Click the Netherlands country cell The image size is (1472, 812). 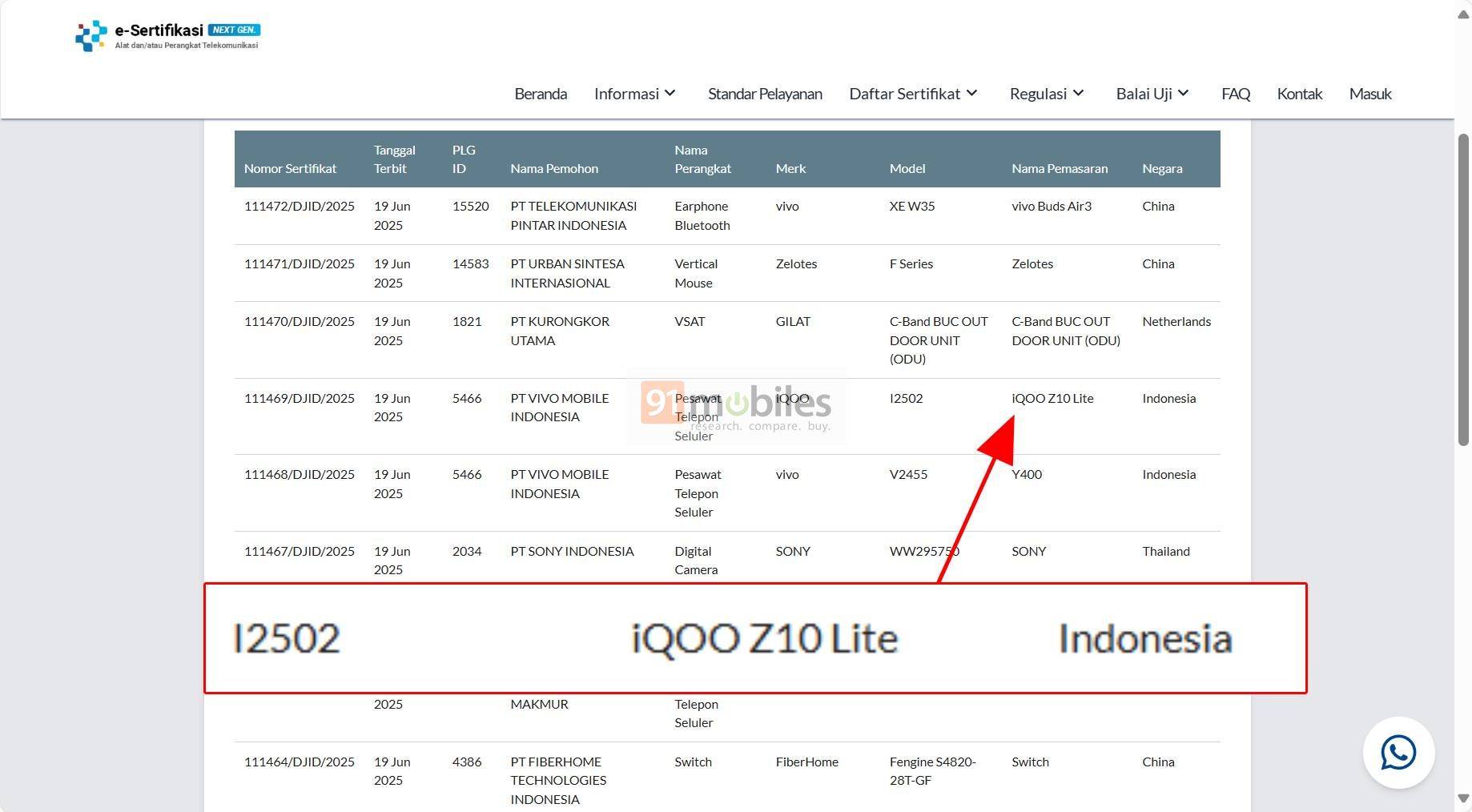point(1176,321)
